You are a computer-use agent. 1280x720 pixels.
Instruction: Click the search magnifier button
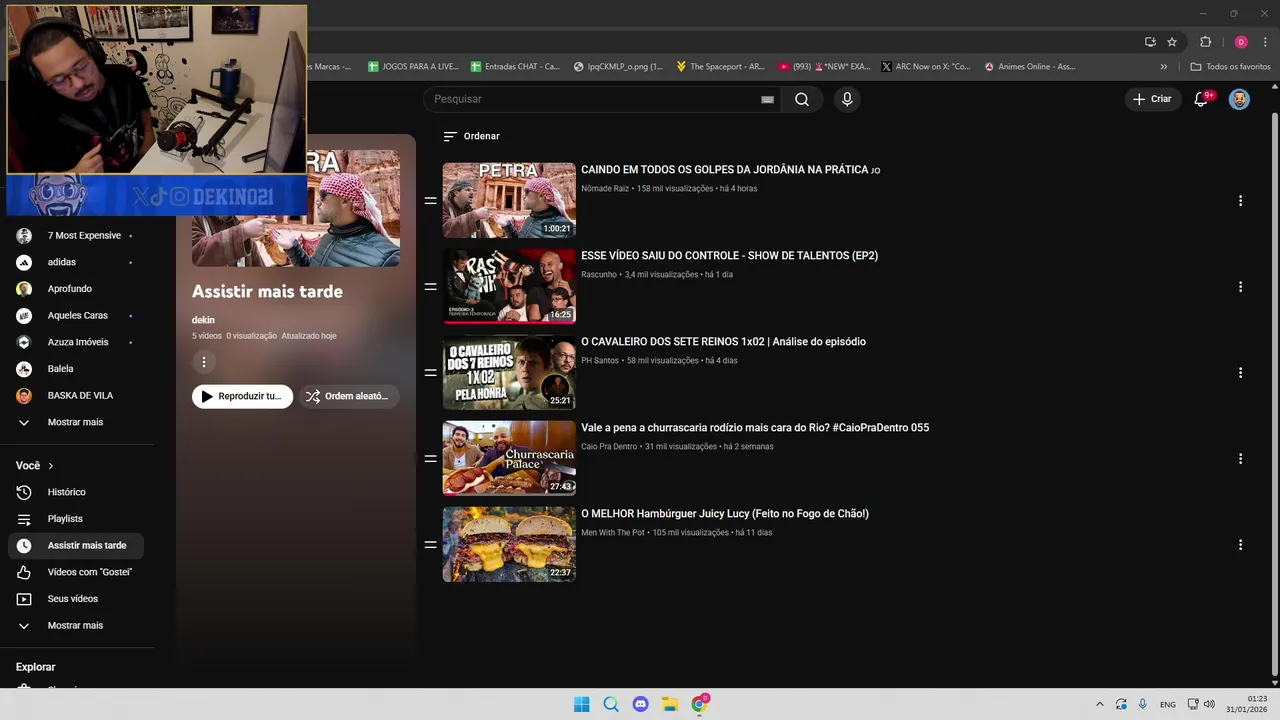[802, 99]
